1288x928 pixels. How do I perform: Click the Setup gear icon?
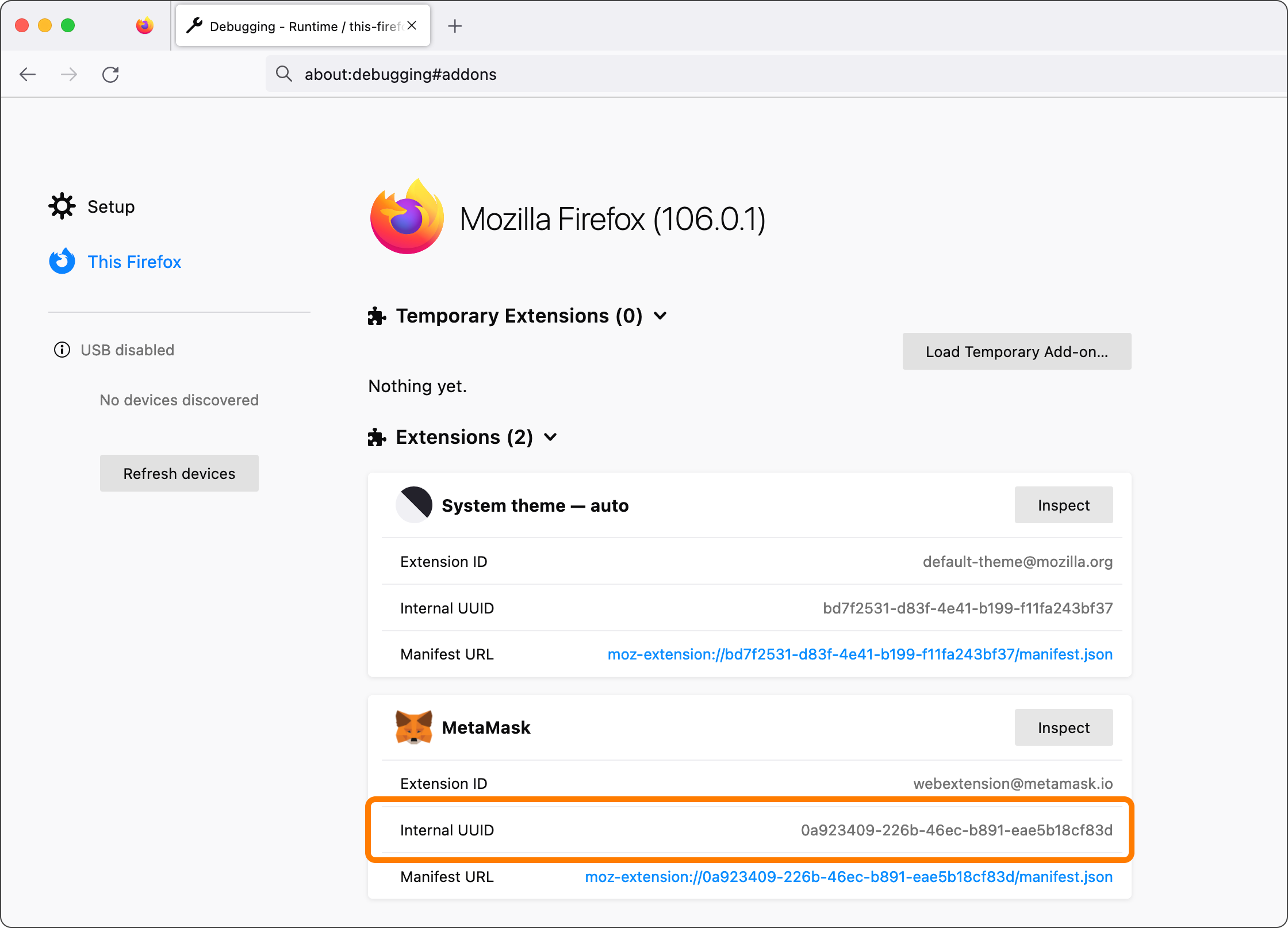(62, 206)
